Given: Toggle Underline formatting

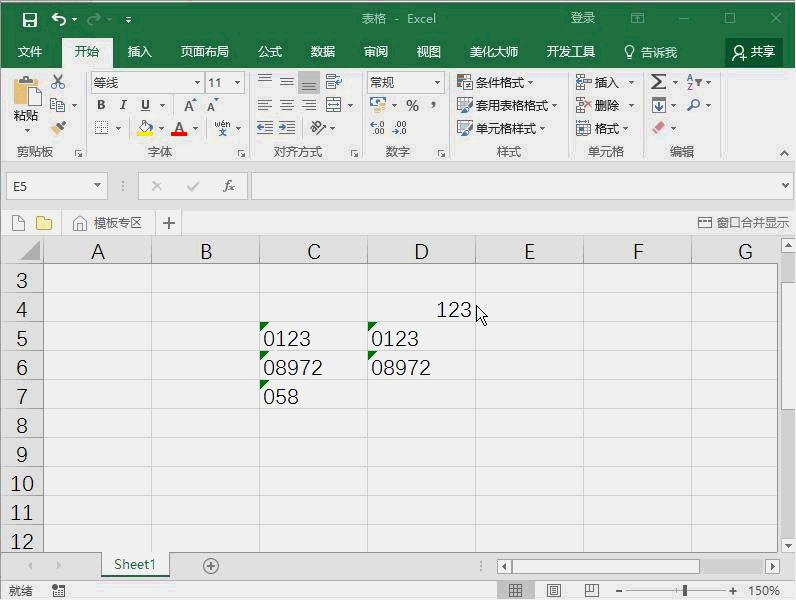Looking at the screenshot, I should coord(145,105).
